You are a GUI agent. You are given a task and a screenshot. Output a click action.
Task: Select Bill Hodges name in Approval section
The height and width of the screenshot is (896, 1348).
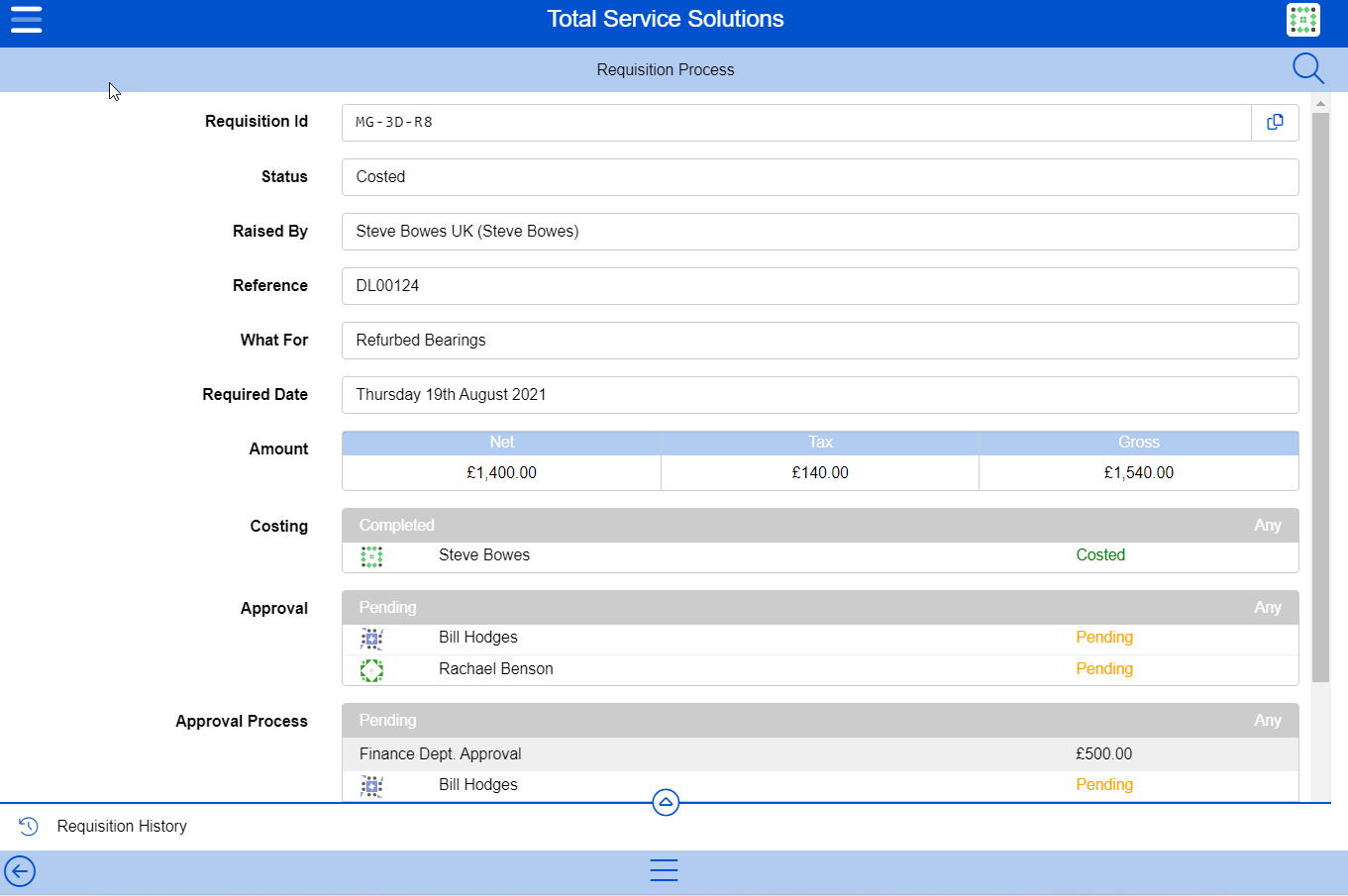[478, 638]
